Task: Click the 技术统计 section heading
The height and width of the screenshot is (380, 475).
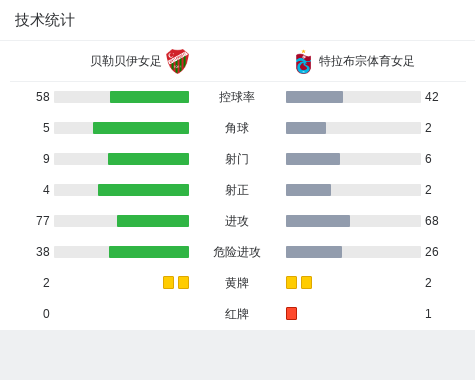Action: (x=45, y=20)
